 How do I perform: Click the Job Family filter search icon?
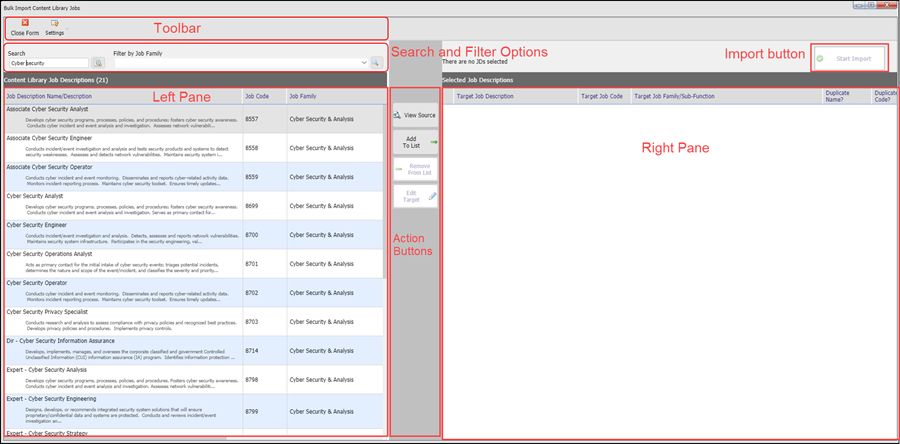point(377,63)
